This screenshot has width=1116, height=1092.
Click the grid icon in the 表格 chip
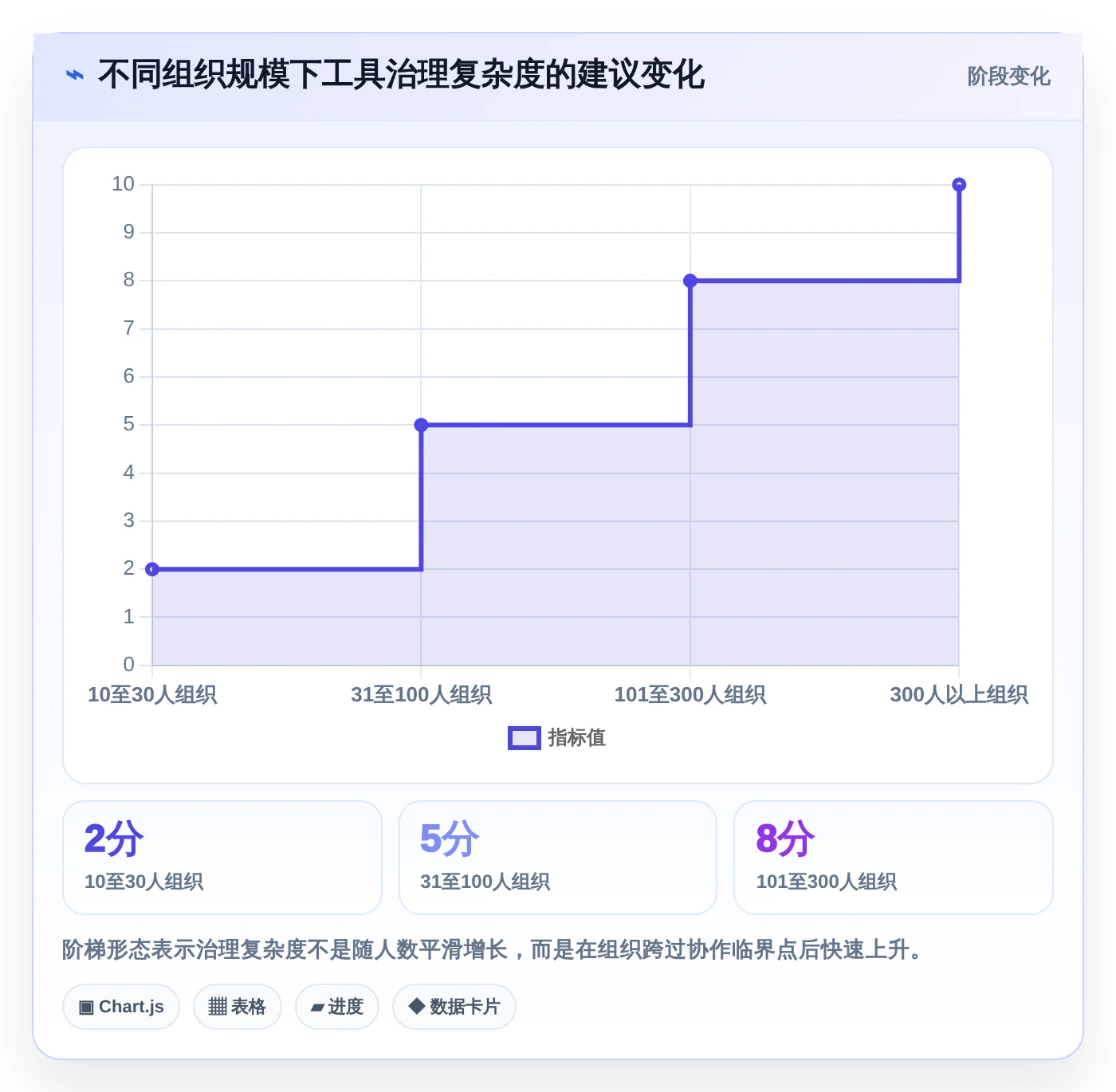click(x=218, y=1007)
